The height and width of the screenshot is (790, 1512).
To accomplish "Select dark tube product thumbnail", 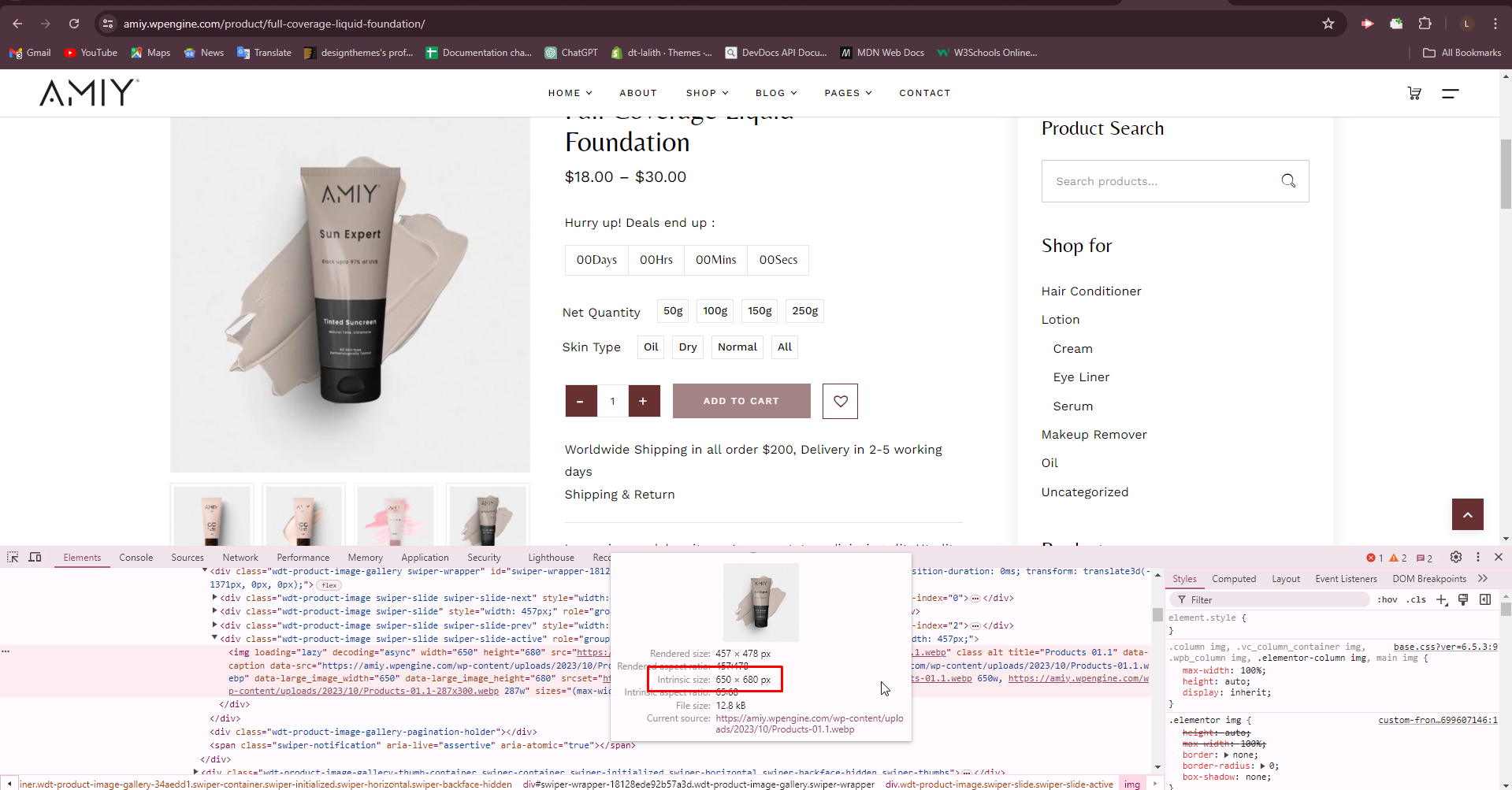I will (x=488, y=514).
